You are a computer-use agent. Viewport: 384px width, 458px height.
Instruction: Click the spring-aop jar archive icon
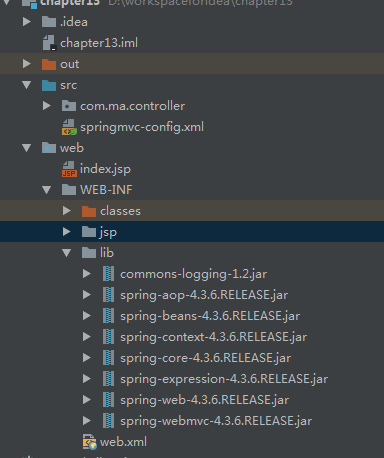(109, 295)
